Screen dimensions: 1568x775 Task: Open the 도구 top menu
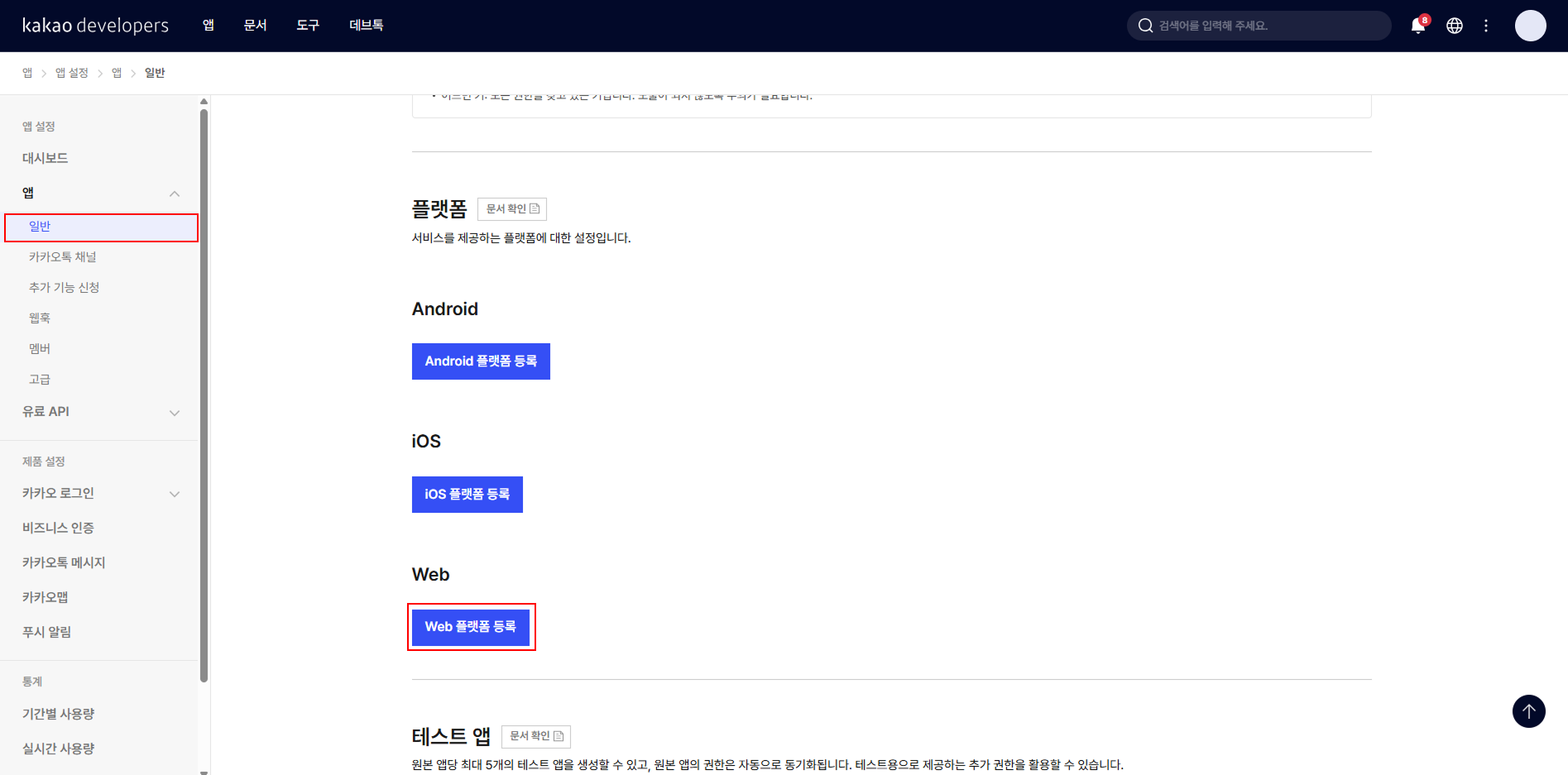(x=308, y=26)
